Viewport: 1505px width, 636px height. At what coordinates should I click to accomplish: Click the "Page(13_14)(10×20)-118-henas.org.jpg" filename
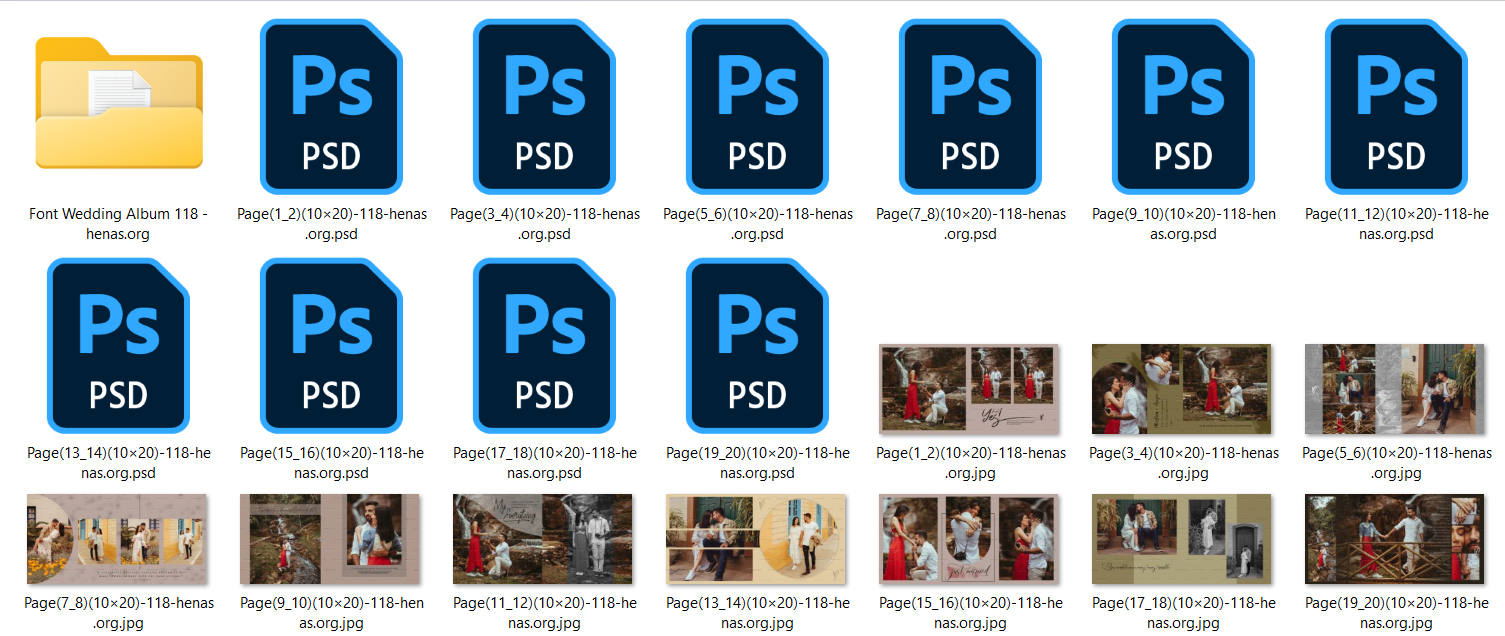tap(758, 613)
